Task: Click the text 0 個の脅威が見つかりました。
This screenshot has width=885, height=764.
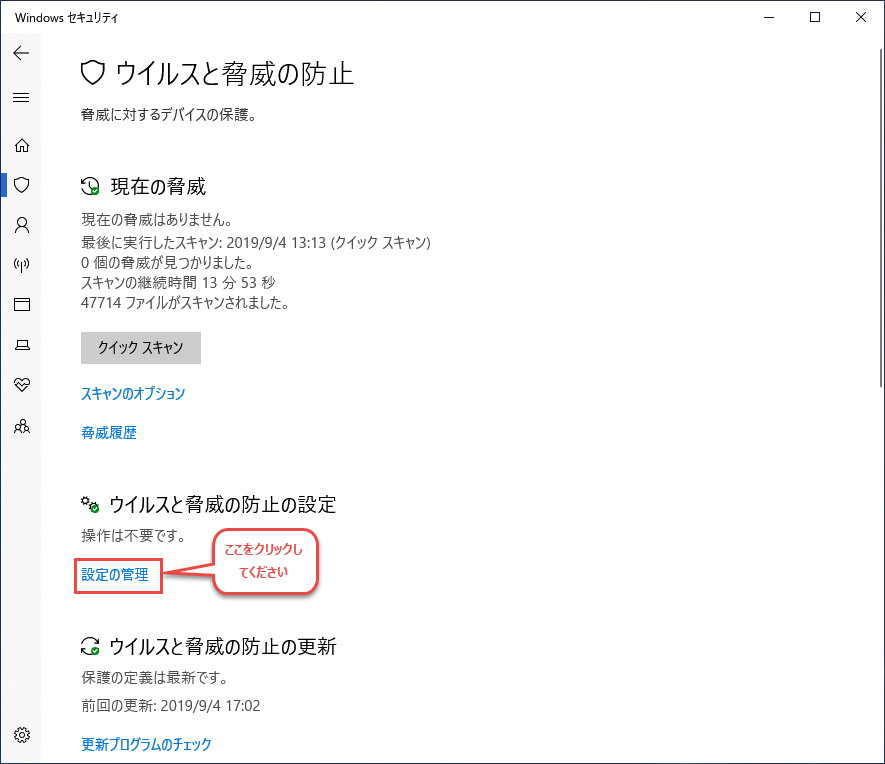Action: pos(167,263)
